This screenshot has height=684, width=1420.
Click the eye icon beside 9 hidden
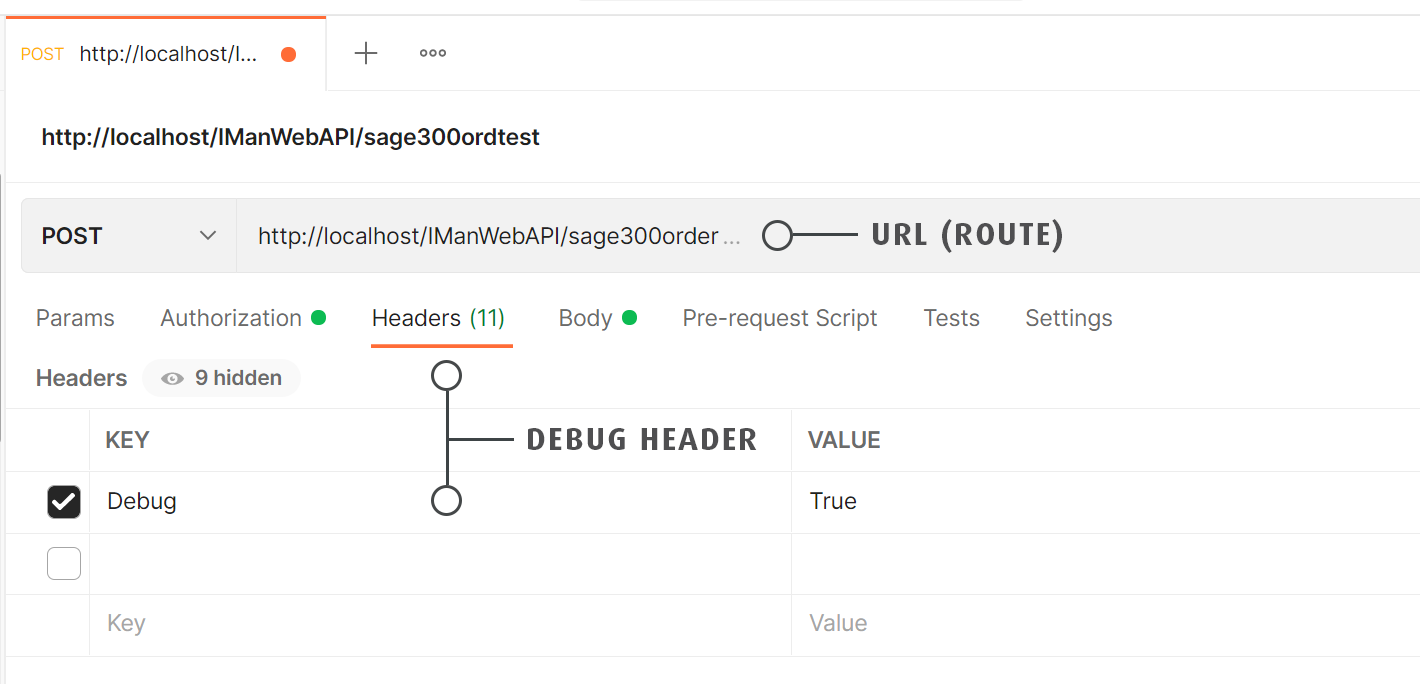tap(172, 378)
